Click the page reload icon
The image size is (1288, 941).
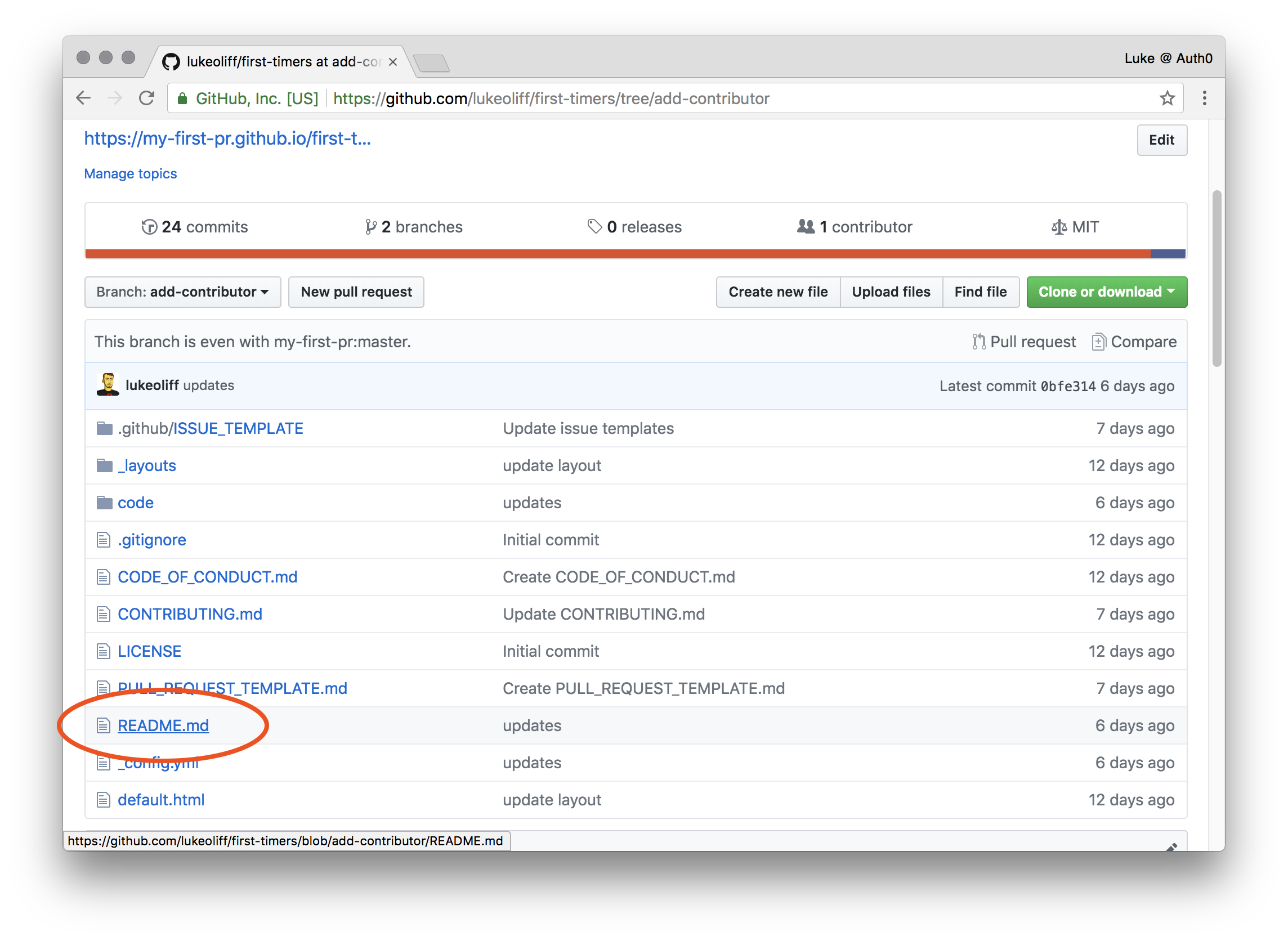pos(146,98)
